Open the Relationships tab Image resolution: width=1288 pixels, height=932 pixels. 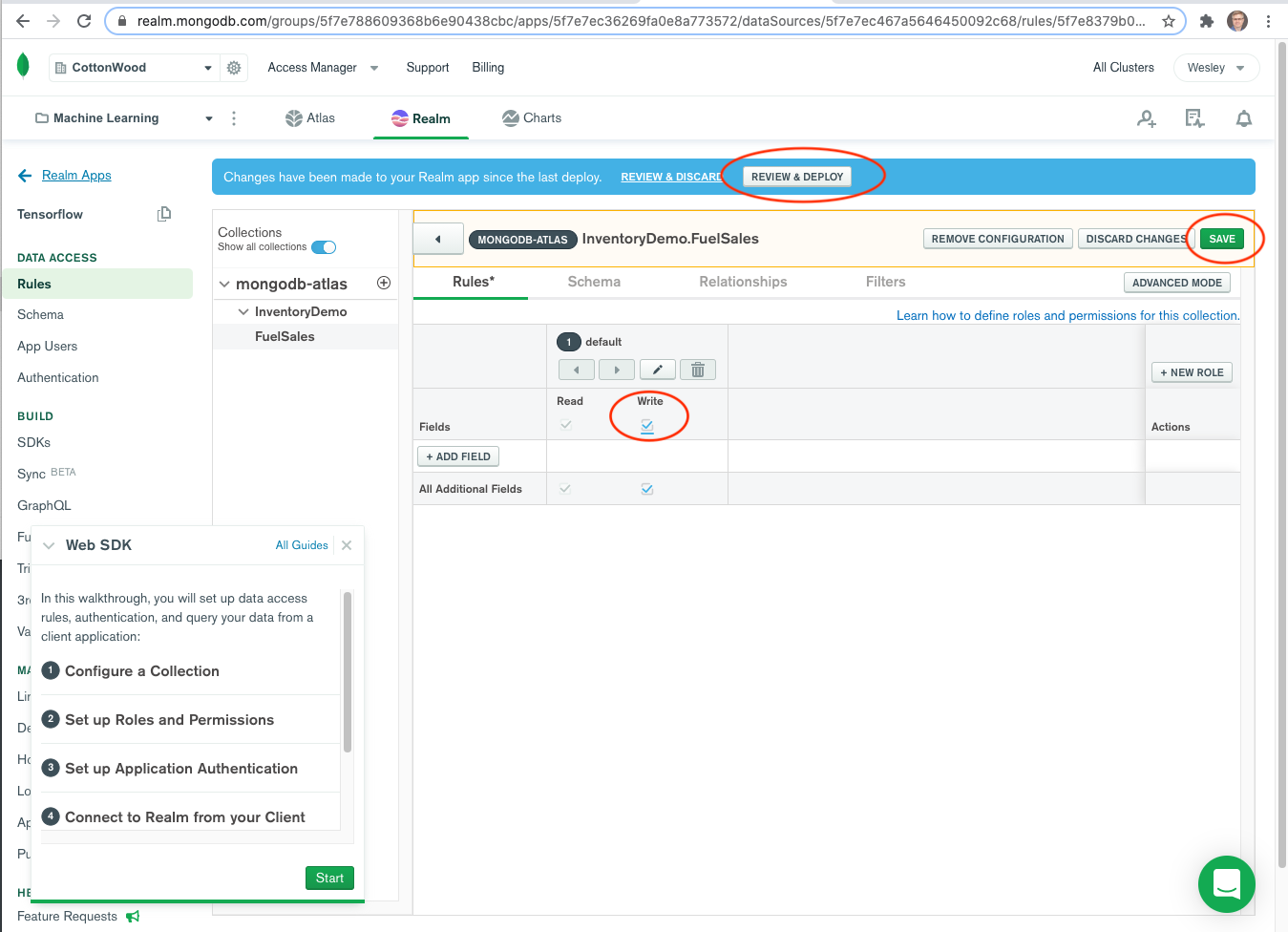coord(743,282)
